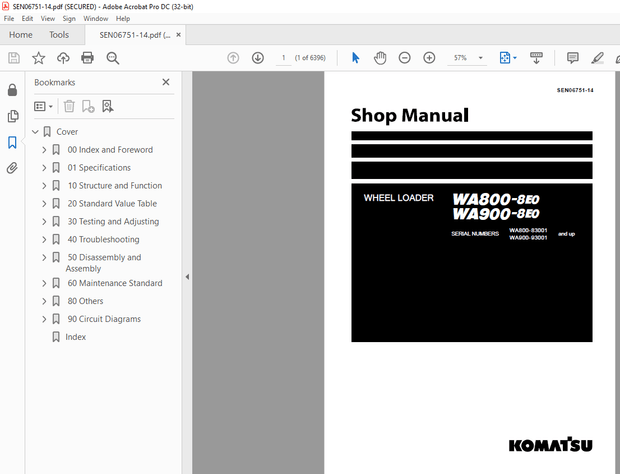The width and height of the screenshot is (620, 474).
Task: Go to 80 Others bookmark
Action: 85,301
